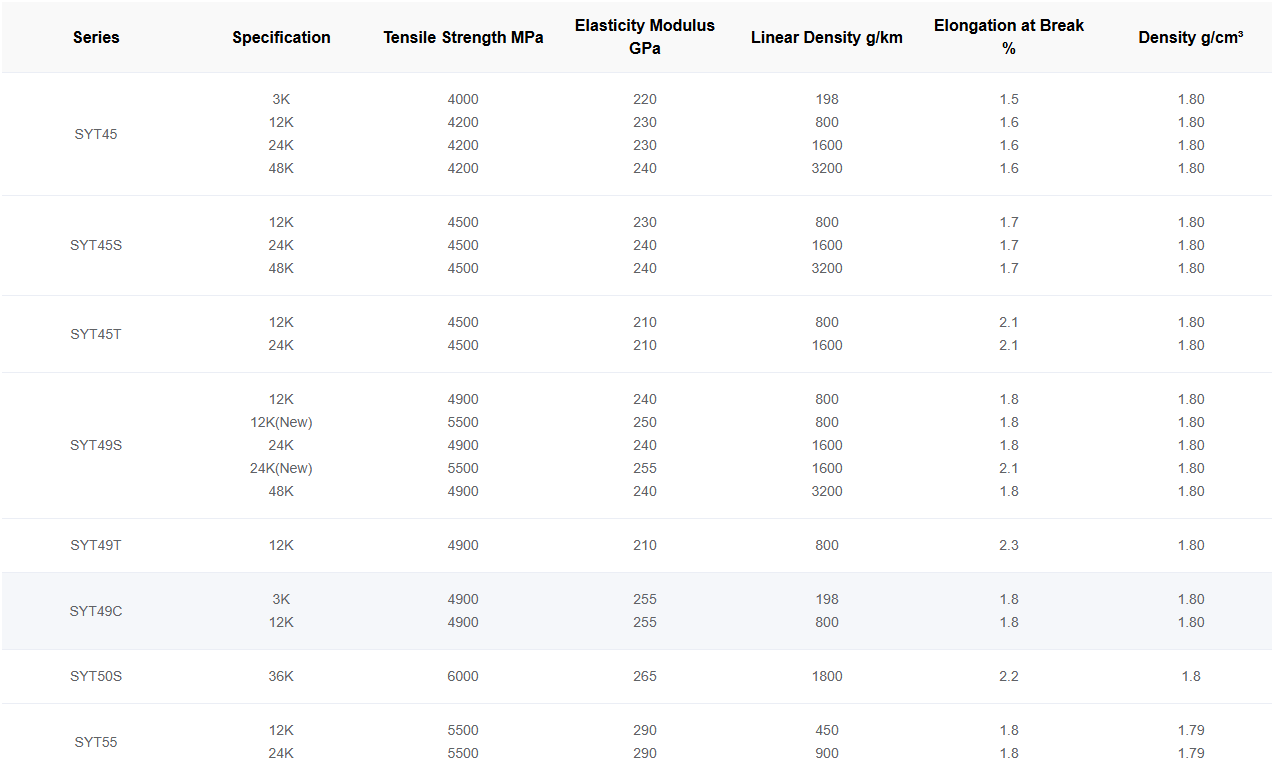
Task: Click the 12K(New) specification entry
Action: pos(281,422)
